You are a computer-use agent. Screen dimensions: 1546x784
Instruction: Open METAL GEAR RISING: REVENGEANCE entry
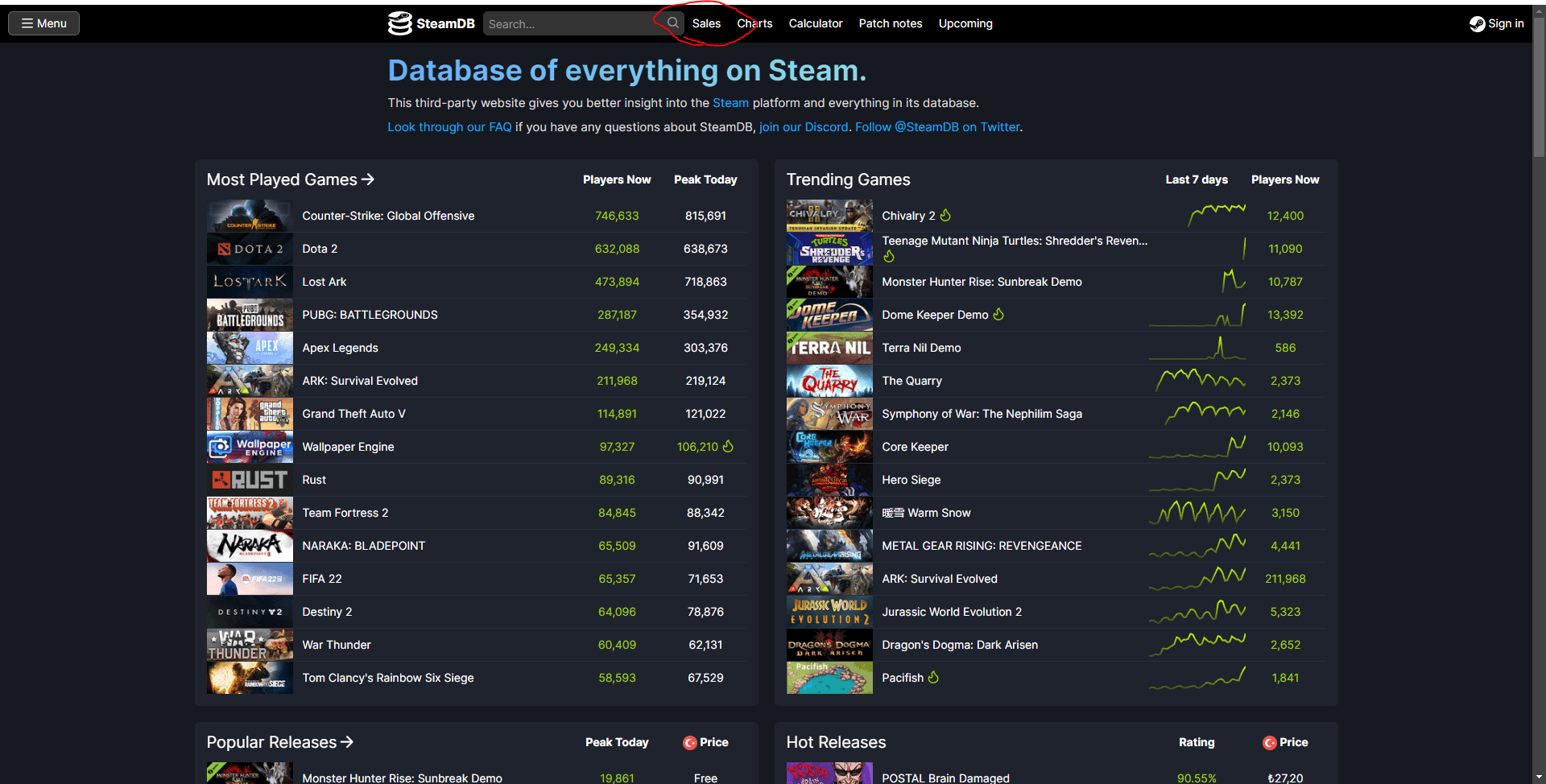[x=982, y=546]
